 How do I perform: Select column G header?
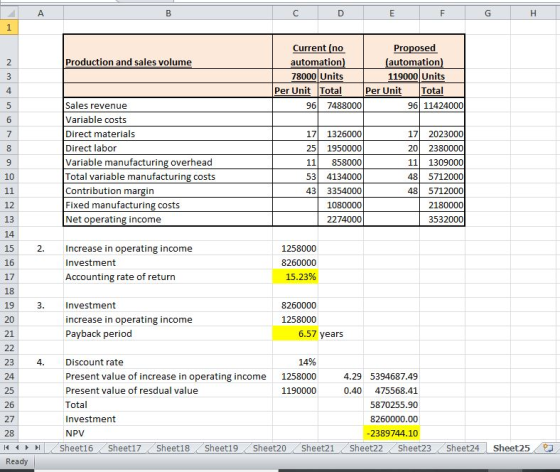(x=488, y=14)
